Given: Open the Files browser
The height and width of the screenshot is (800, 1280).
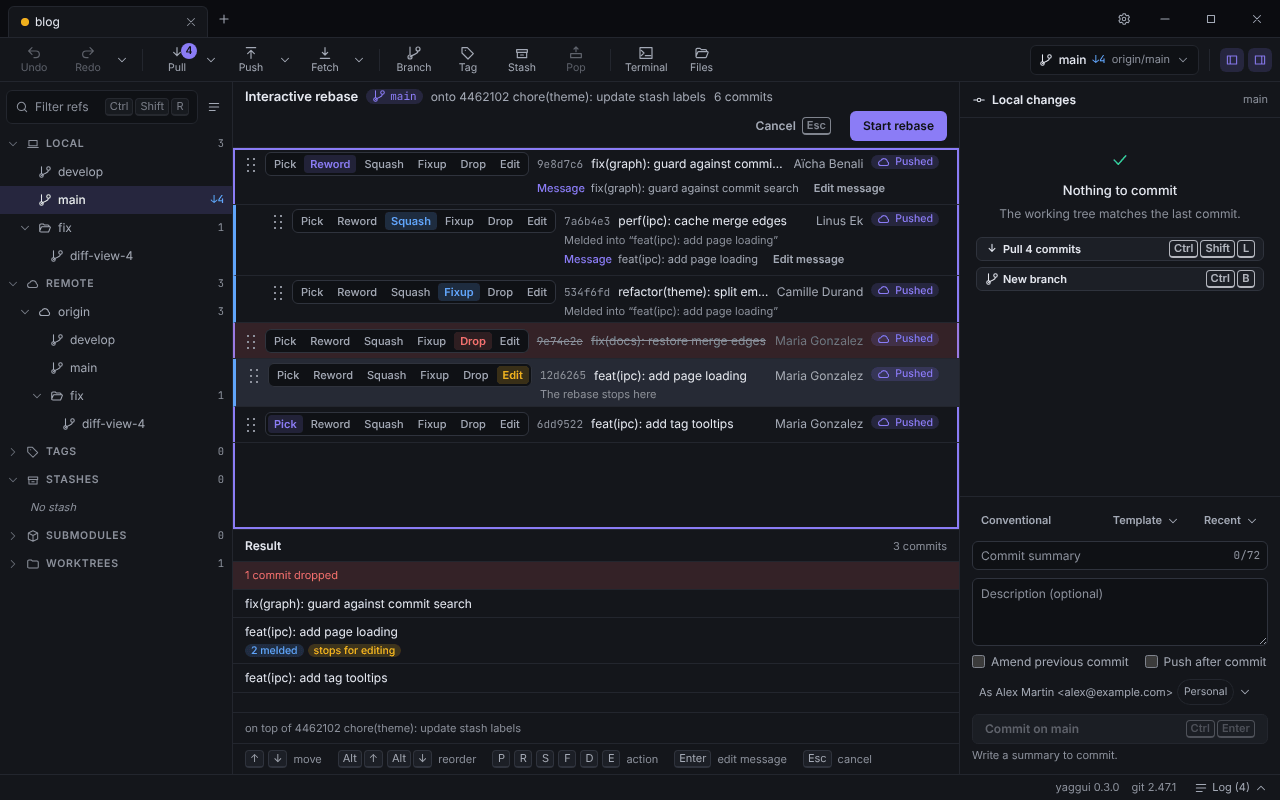Looking at the screenshot, I should [x=701, y=59].
